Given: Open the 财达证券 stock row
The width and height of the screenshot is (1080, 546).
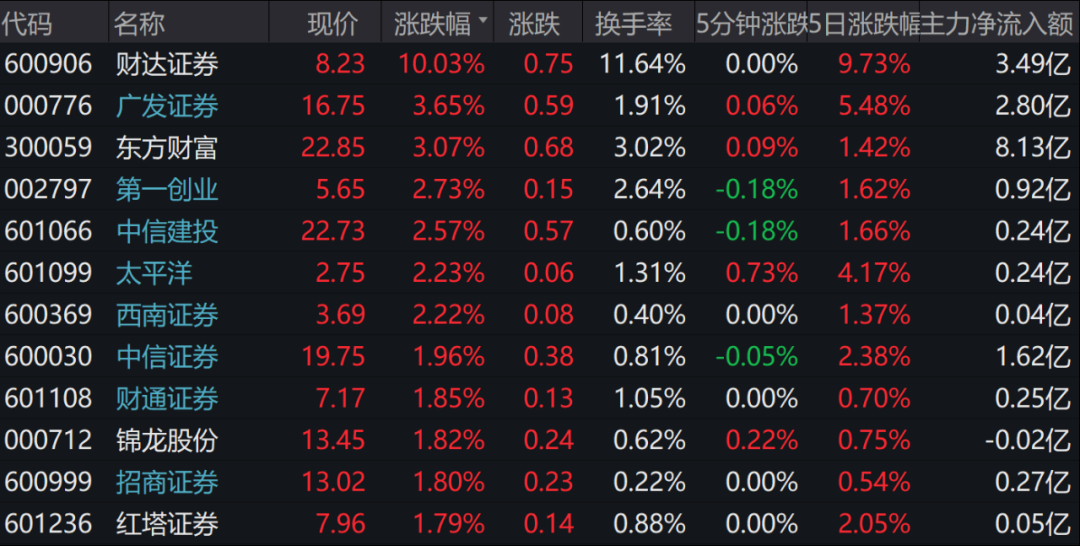Looking at the screenshot, I should point(167,65).
